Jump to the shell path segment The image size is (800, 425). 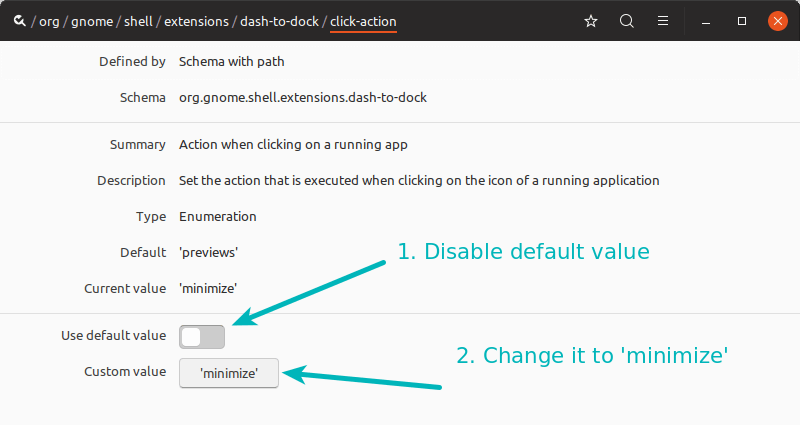point(136,21)
